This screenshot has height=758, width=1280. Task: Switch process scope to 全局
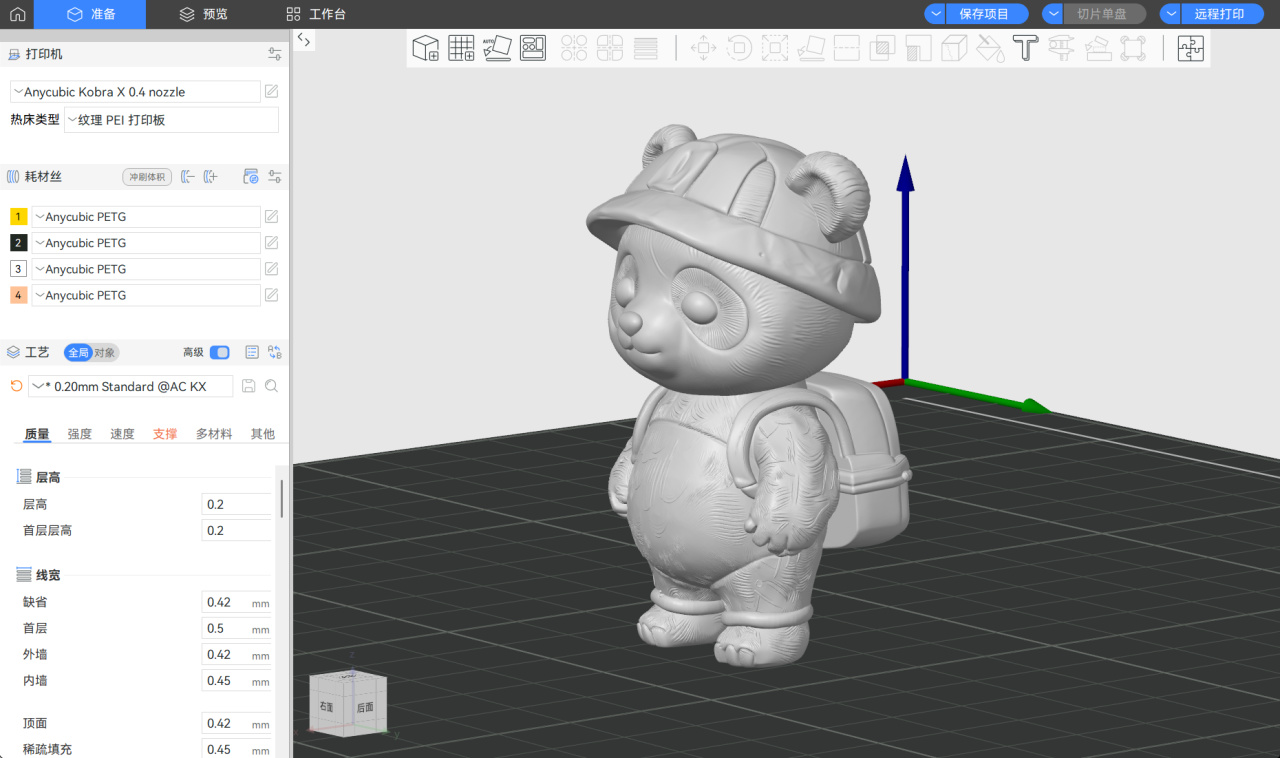click(77, 352)
